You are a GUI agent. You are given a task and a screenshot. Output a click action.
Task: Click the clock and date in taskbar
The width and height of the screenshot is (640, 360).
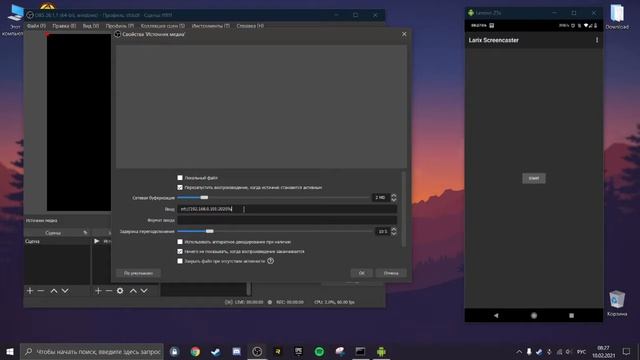603,351
